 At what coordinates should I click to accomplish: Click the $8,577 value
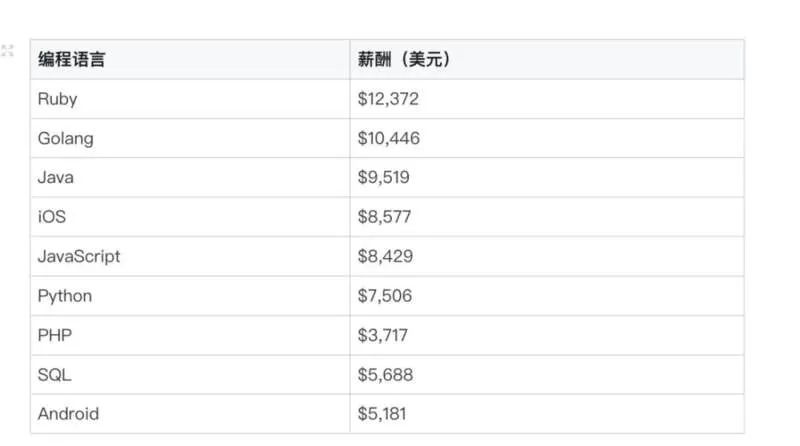384,217
